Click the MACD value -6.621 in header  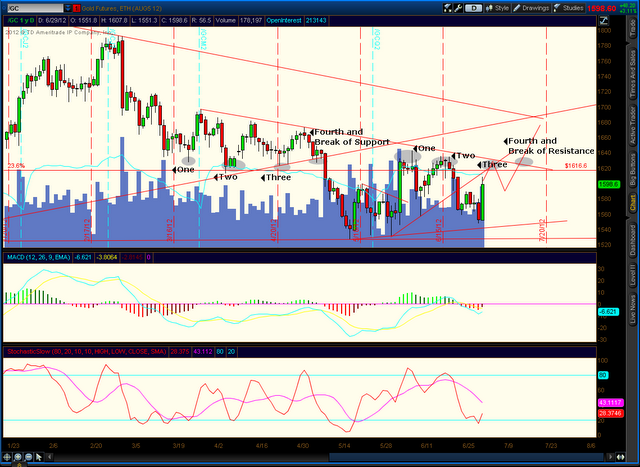click(x=83, y=258)
